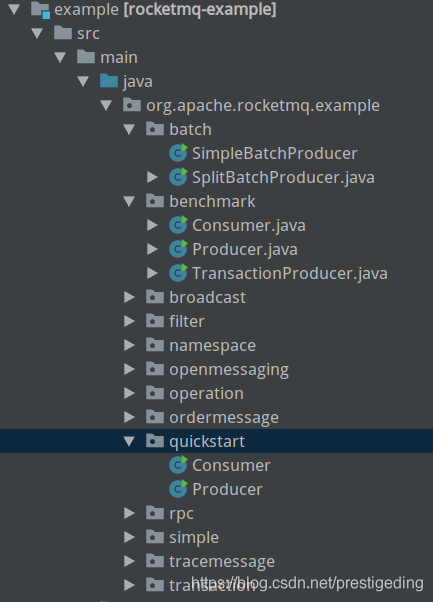The height and width of the screenshot is (602, 433).
Task: Click the TransactionProducer.java class icon
Action: click(x=178, y=273)
